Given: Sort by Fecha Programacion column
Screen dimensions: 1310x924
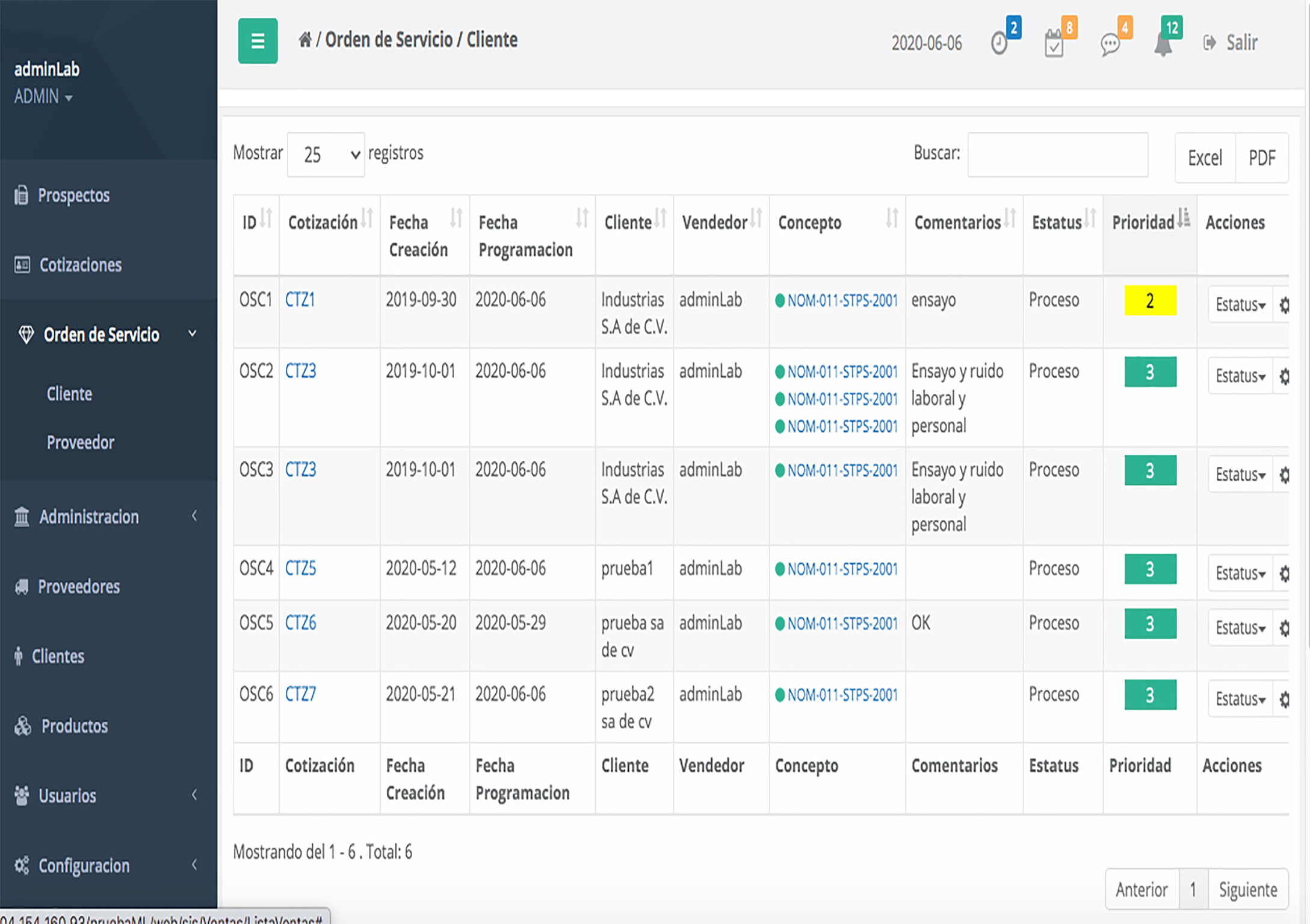Looking at the screenshot, I should point(533,235).
